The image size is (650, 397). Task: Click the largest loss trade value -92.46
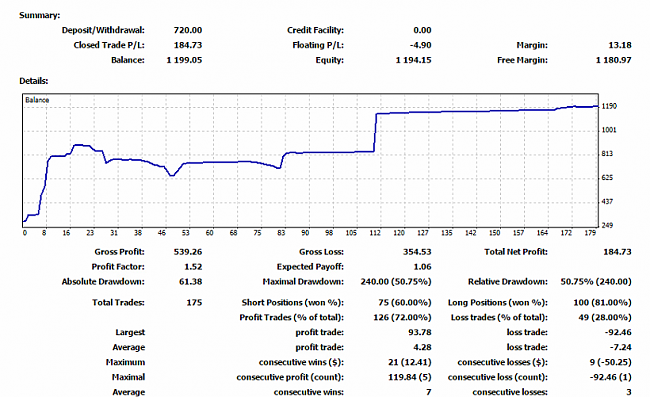(x=618, y=332)
